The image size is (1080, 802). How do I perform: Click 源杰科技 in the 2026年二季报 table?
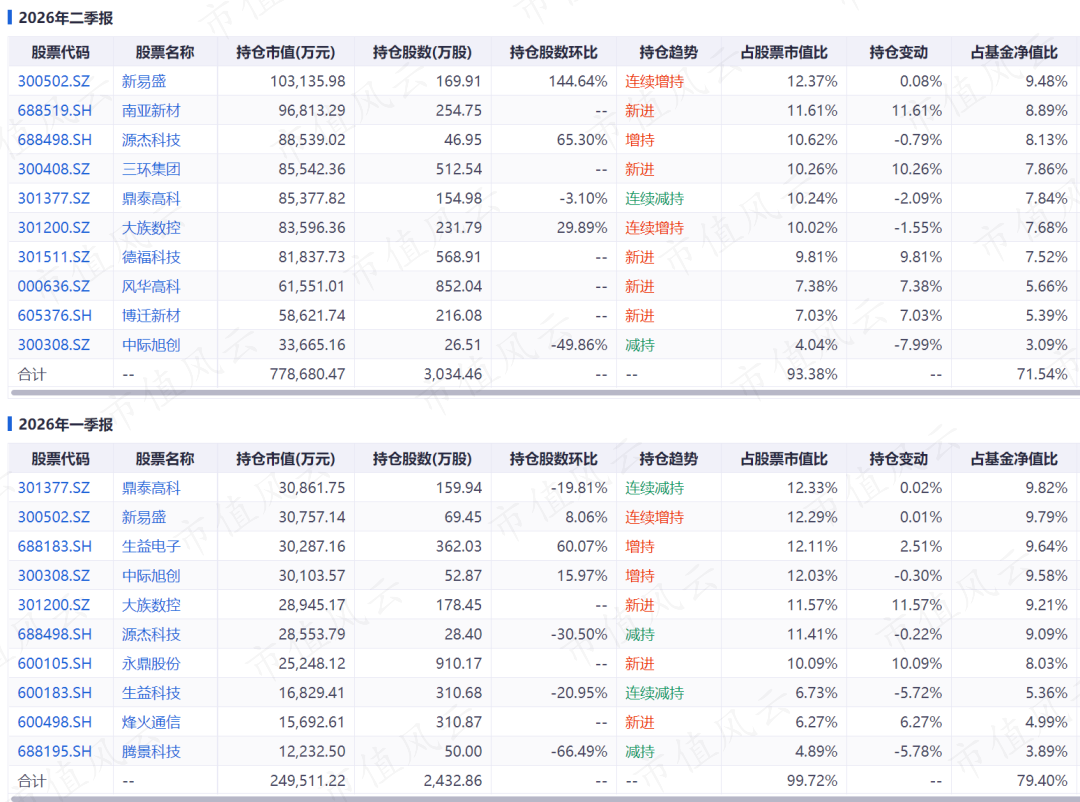[151, 140]
